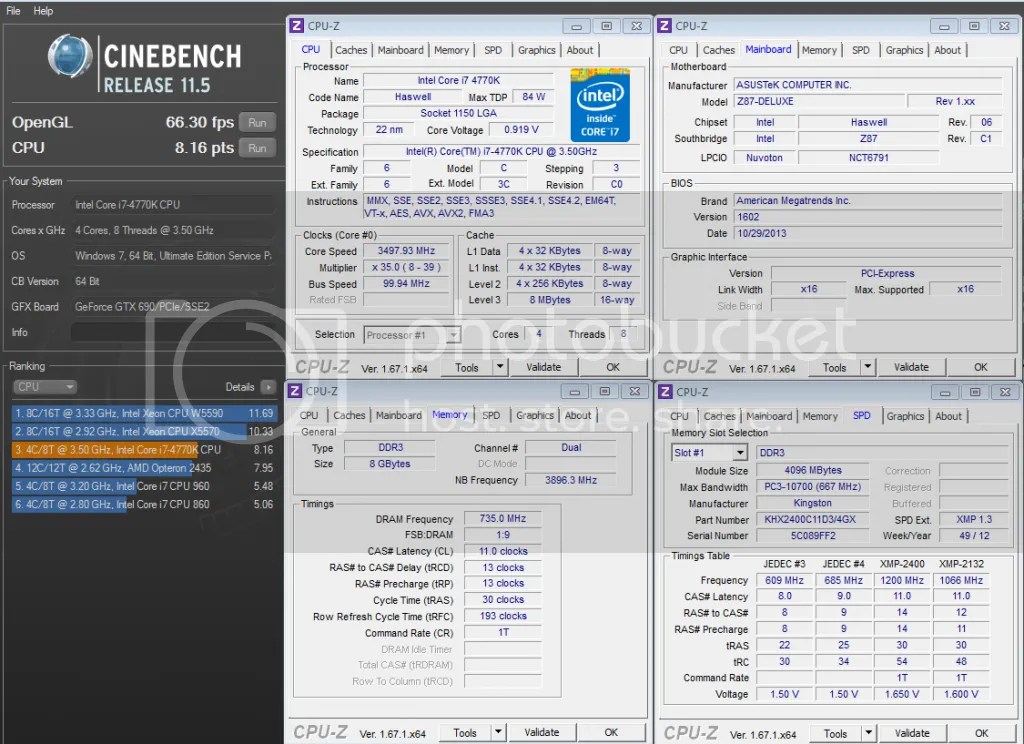
Task: Click CPU-Z title icon in Mainboard window
Action: coord(664,25)
